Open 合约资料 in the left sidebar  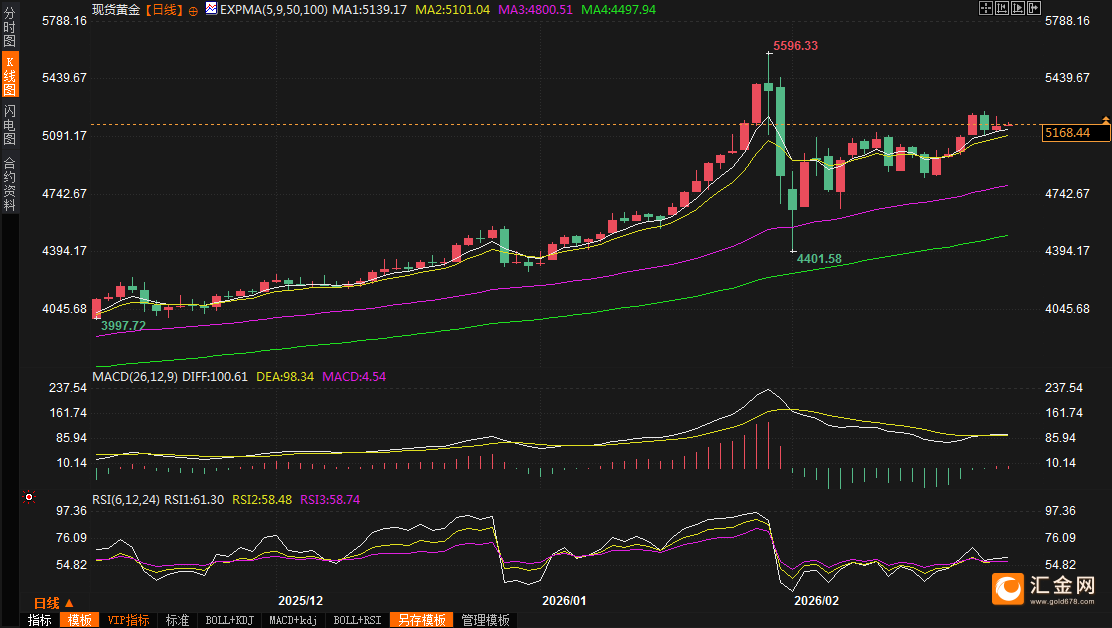9,184
